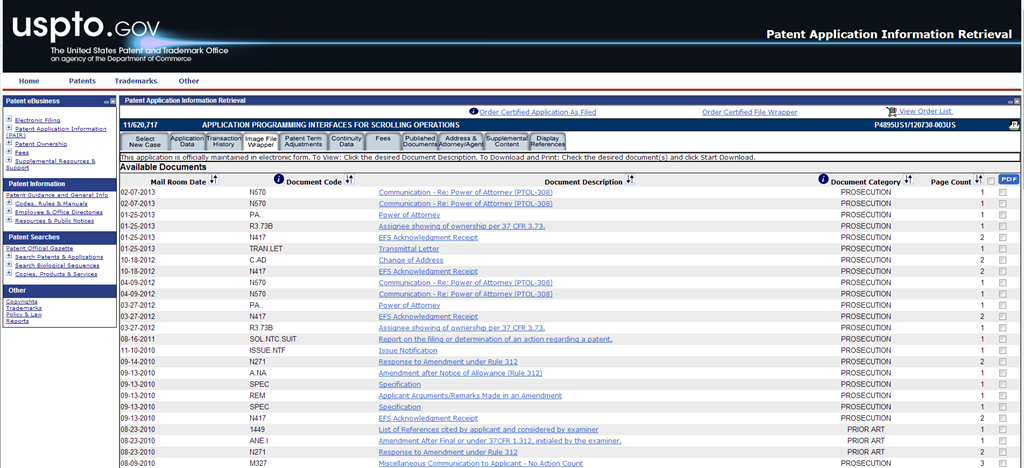Open the Display References tab
The image size is (1024, 468).
click(x=547, y=142)
